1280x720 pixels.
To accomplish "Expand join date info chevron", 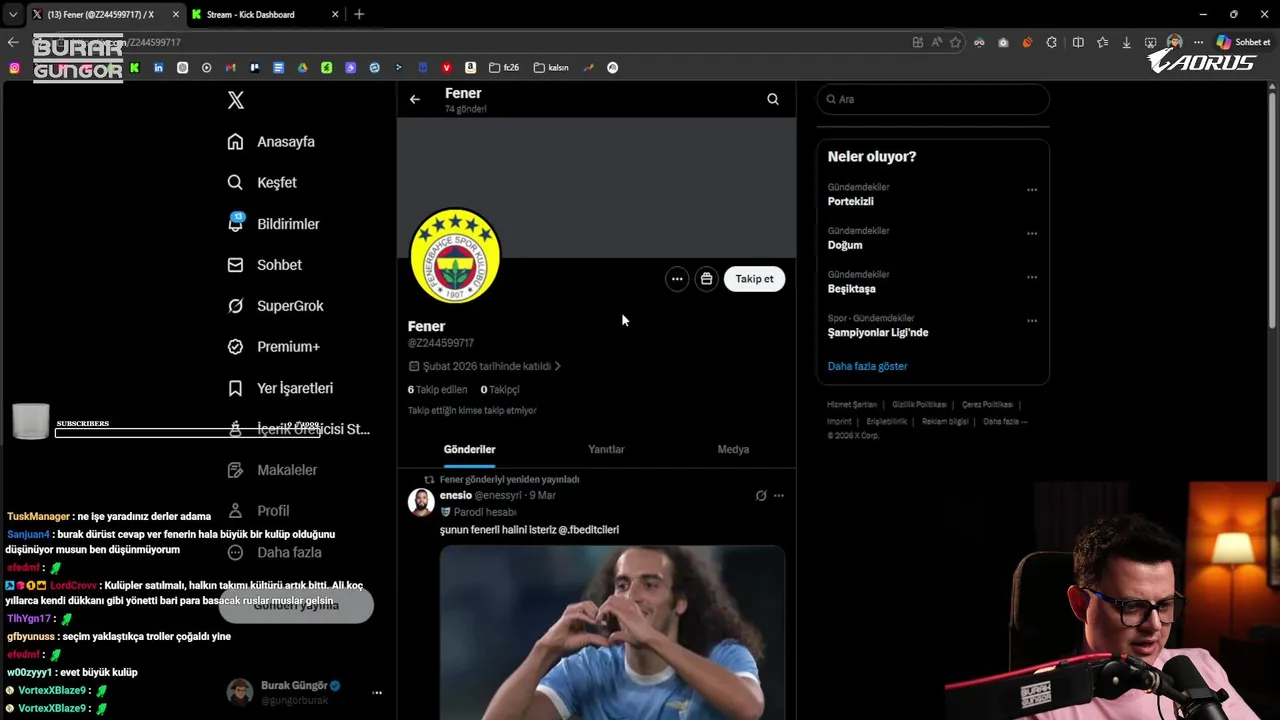I will [557, 366].
